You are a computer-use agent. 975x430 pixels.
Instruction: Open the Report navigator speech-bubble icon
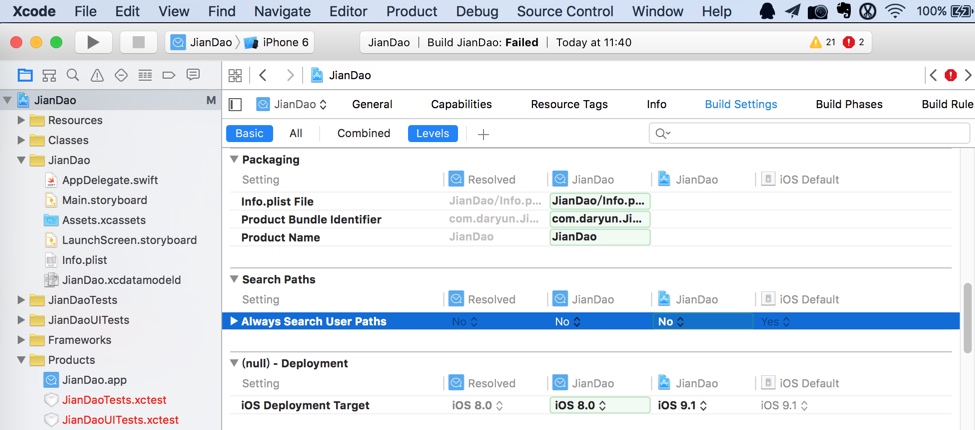pyautogui.click(x=193, y=75)
